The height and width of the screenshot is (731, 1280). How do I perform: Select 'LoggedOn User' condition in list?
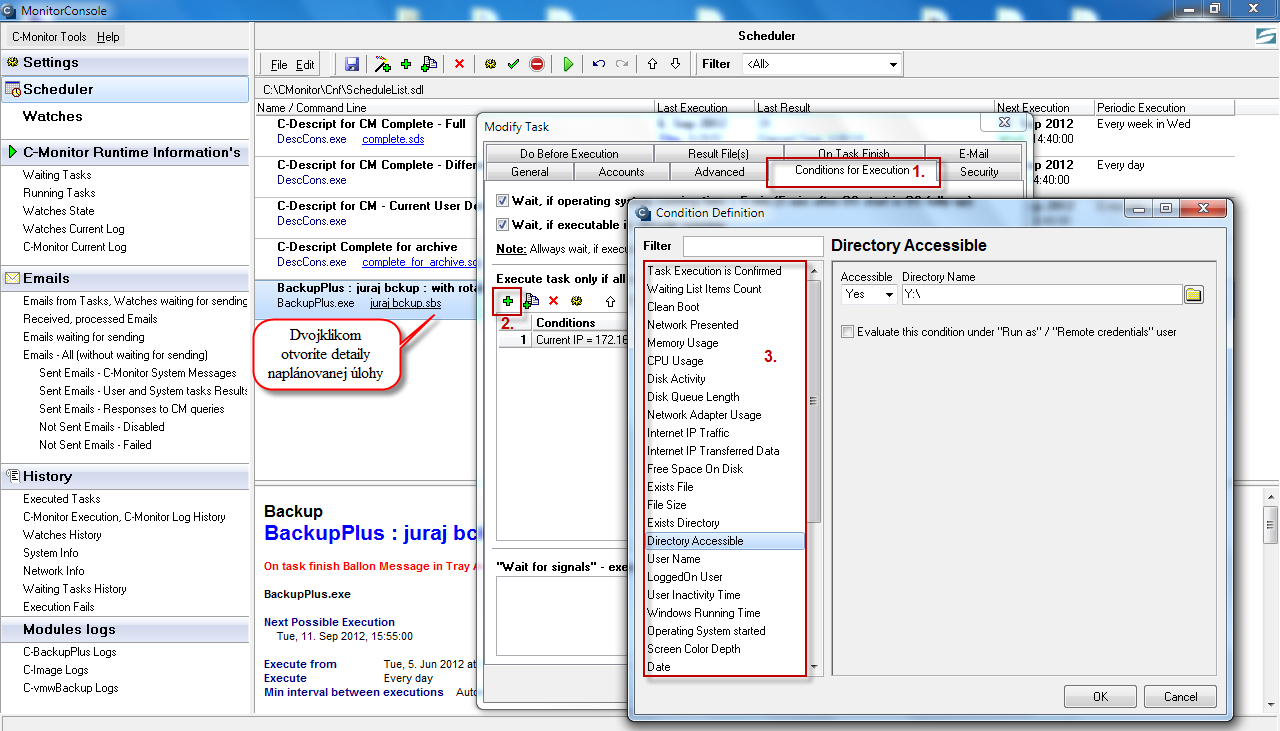tap(684, 577)
